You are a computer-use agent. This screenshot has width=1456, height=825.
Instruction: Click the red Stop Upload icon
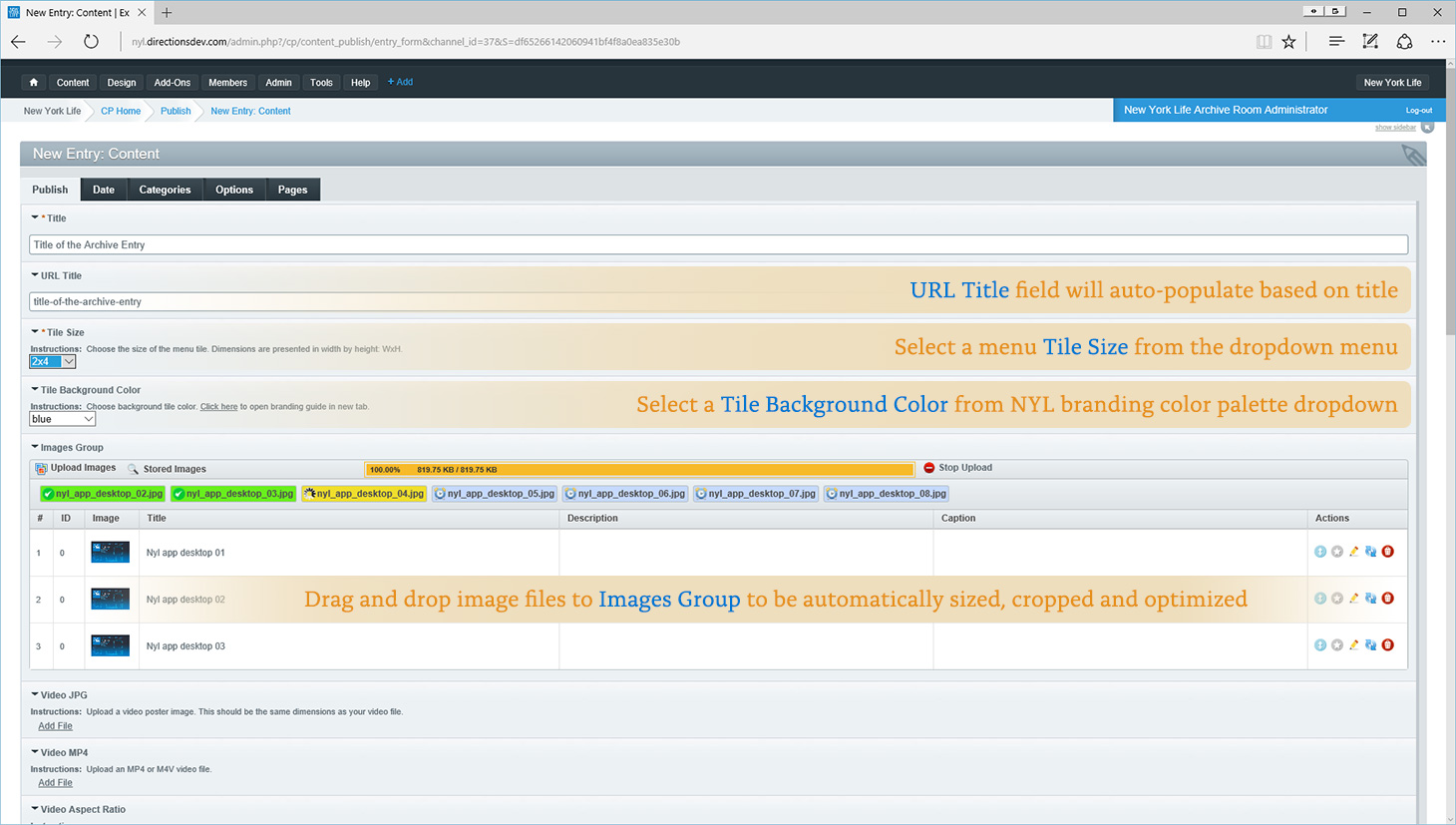[x=929, y=468]
